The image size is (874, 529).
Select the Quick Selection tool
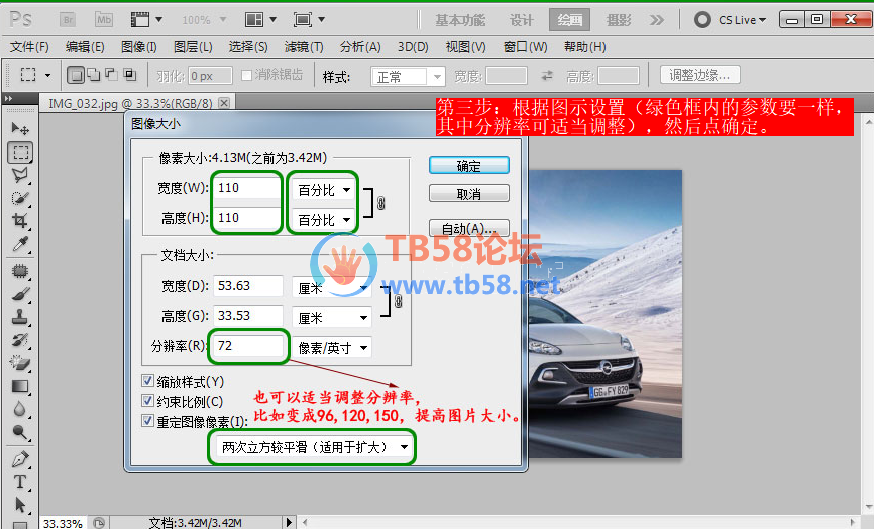click(x=20, y=198)
